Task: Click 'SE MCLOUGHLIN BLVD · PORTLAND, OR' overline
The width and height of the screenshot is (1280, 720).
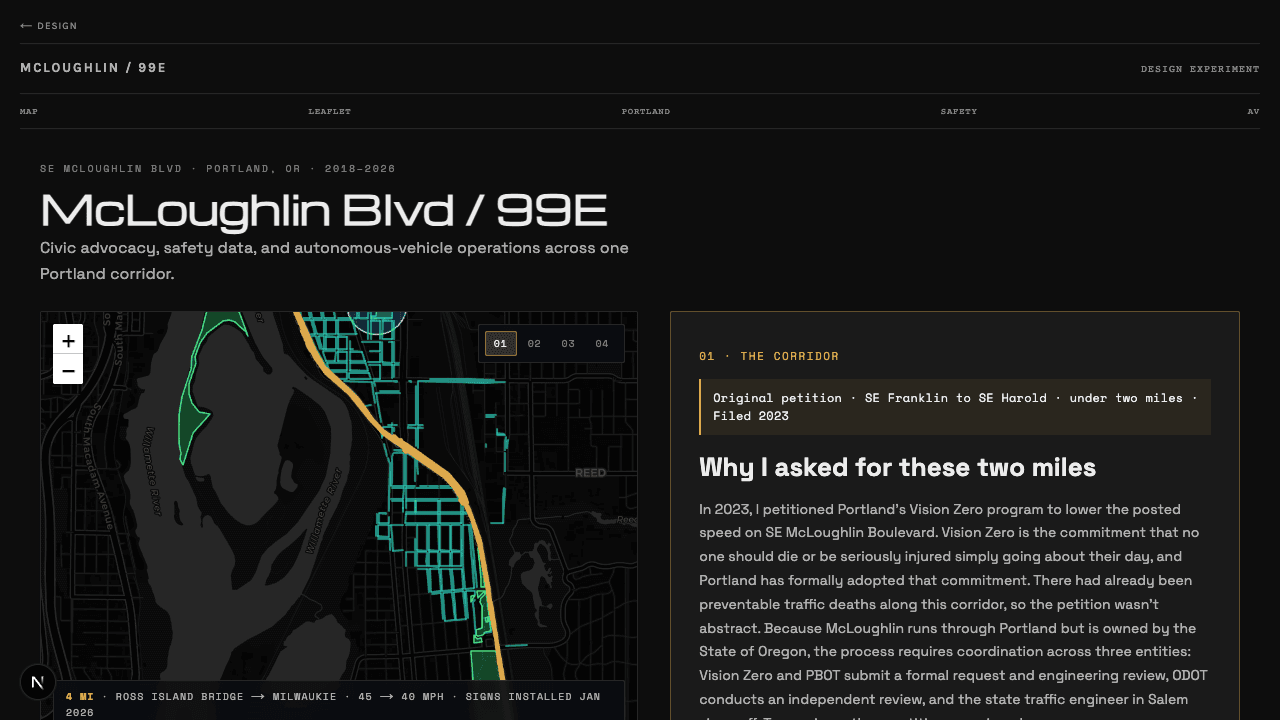Action: [218, 169]
